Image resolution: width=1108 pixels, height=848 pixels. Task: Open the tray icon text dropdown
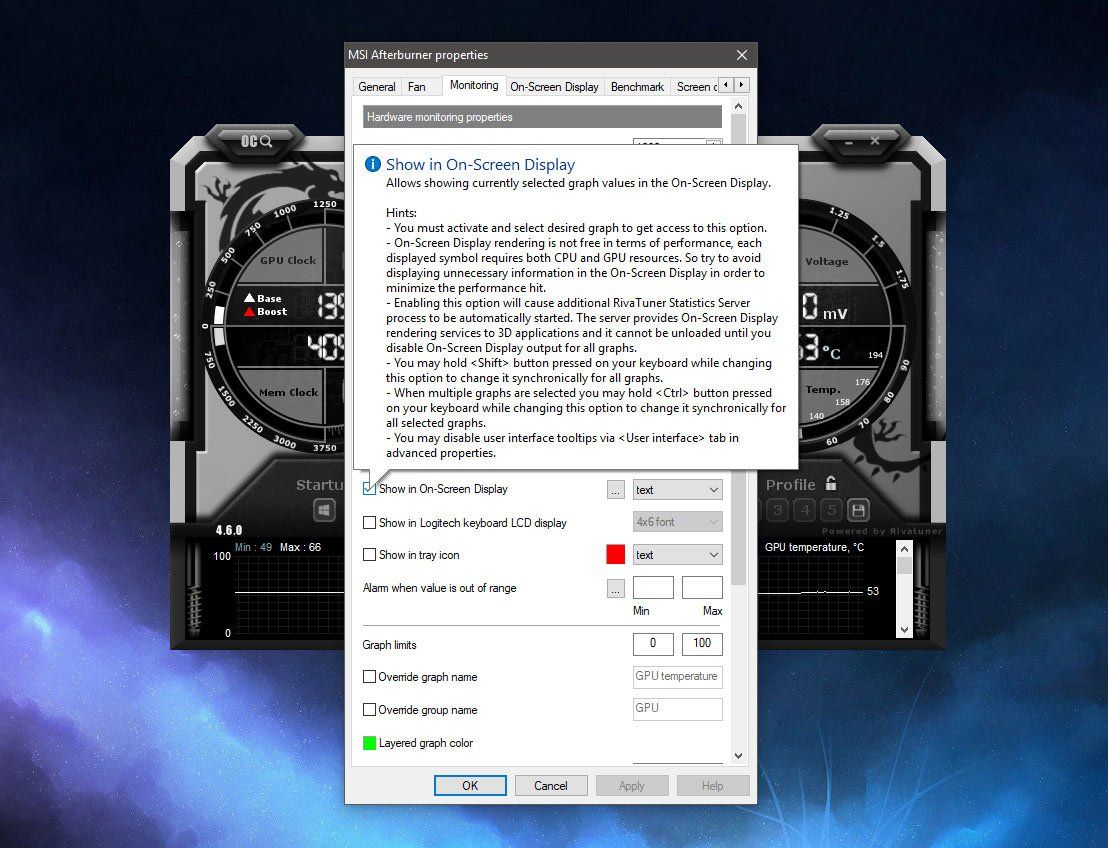tap(678, 555)
